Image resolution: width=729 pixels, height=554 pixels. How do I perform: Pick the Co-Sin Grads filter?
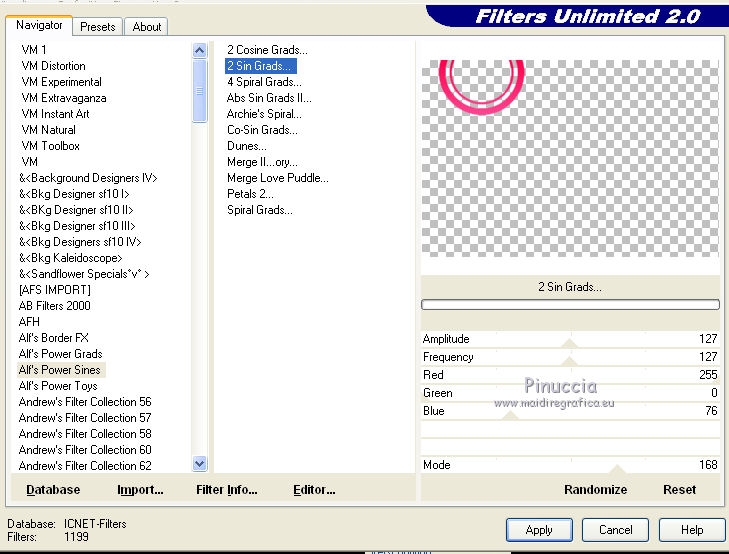click(x=262, y=130)
